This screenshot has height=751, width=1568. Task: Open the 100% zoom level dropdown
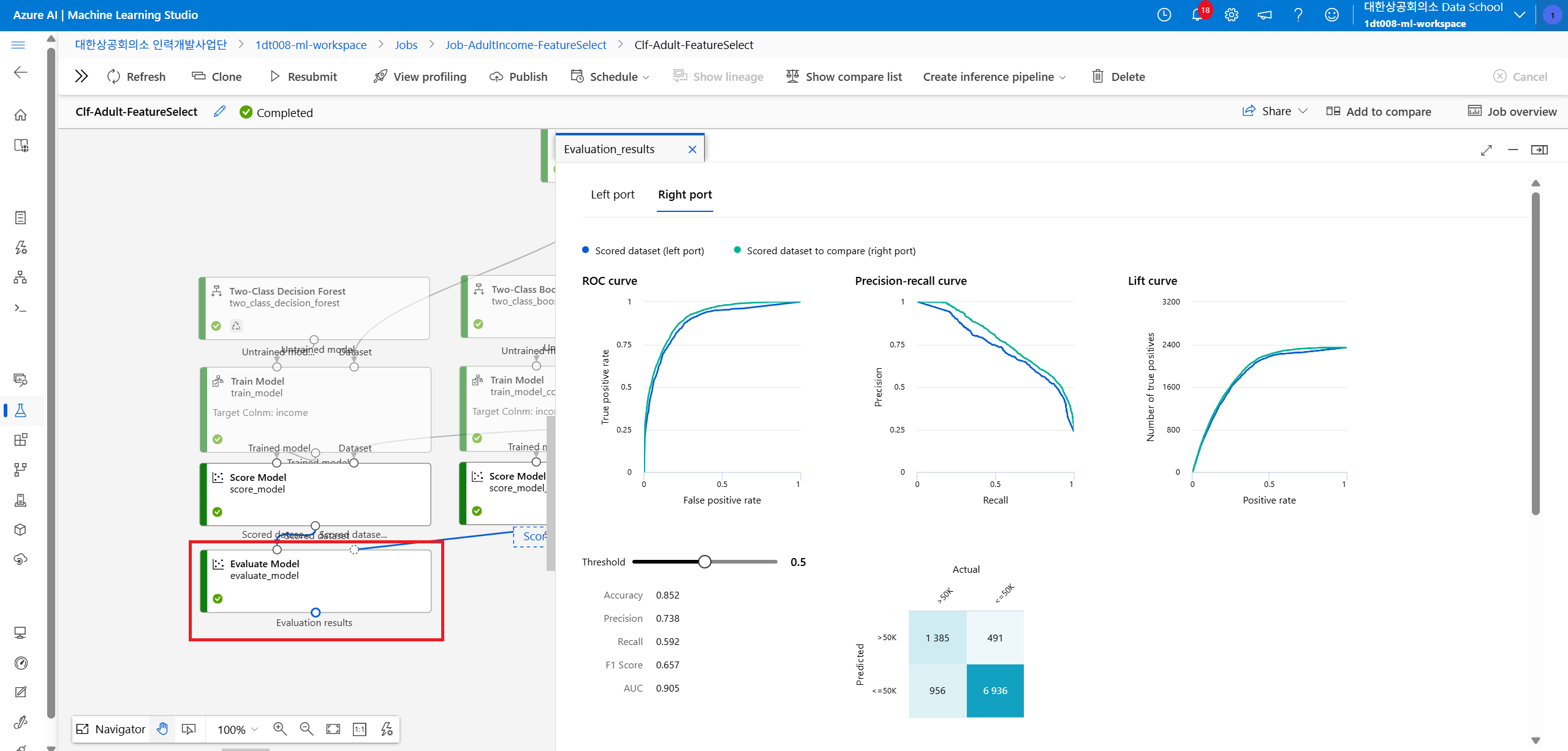click(x=238, y=729)
